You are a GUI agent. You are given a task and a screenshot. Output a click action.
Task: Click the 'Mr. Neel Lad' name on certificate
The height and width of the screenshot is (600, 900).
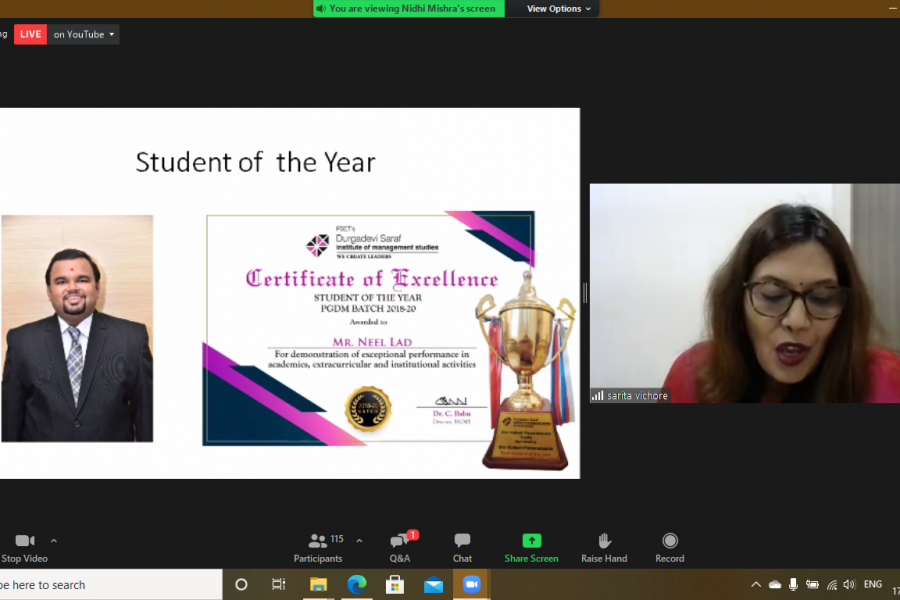pyautogui.click(x=372, y=342)
